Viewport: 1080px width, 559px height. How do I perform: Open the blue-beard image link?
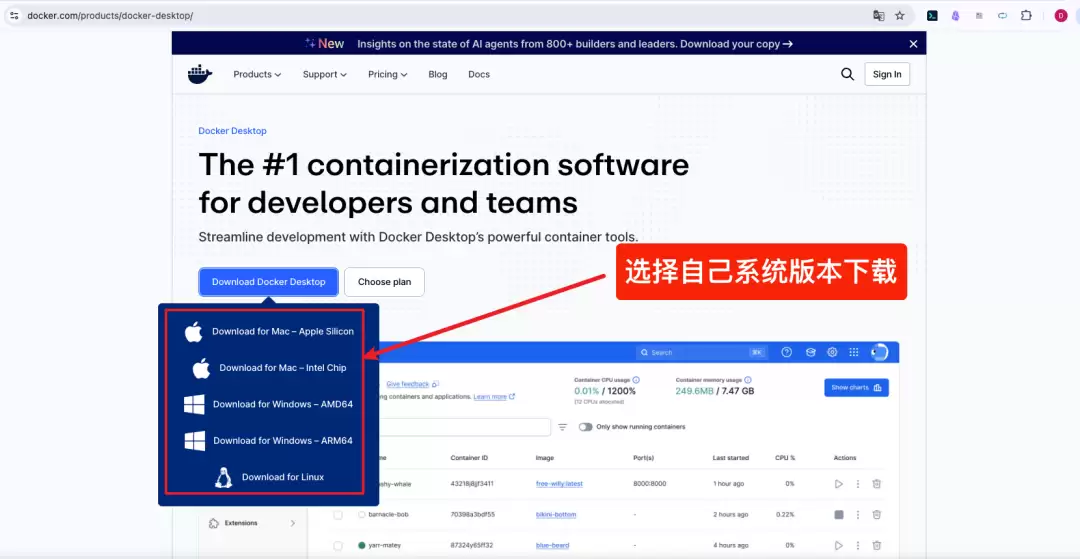(x=552, y=545)
